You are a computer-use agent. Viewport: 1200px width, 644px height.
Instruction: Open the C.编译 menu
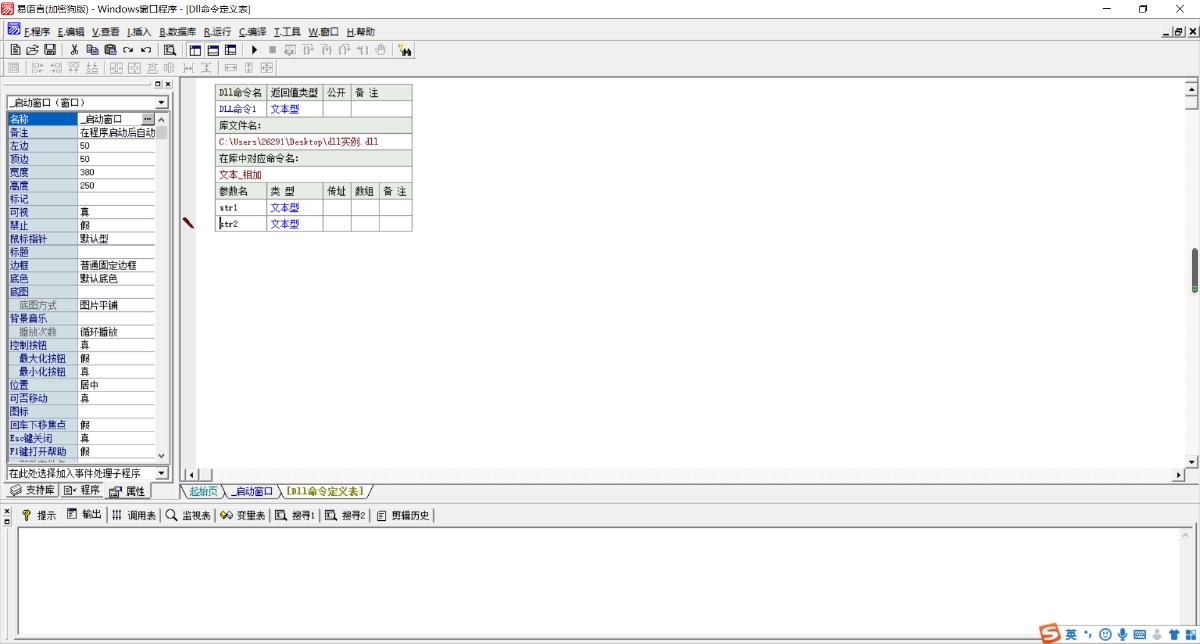(x=252, y=32)
